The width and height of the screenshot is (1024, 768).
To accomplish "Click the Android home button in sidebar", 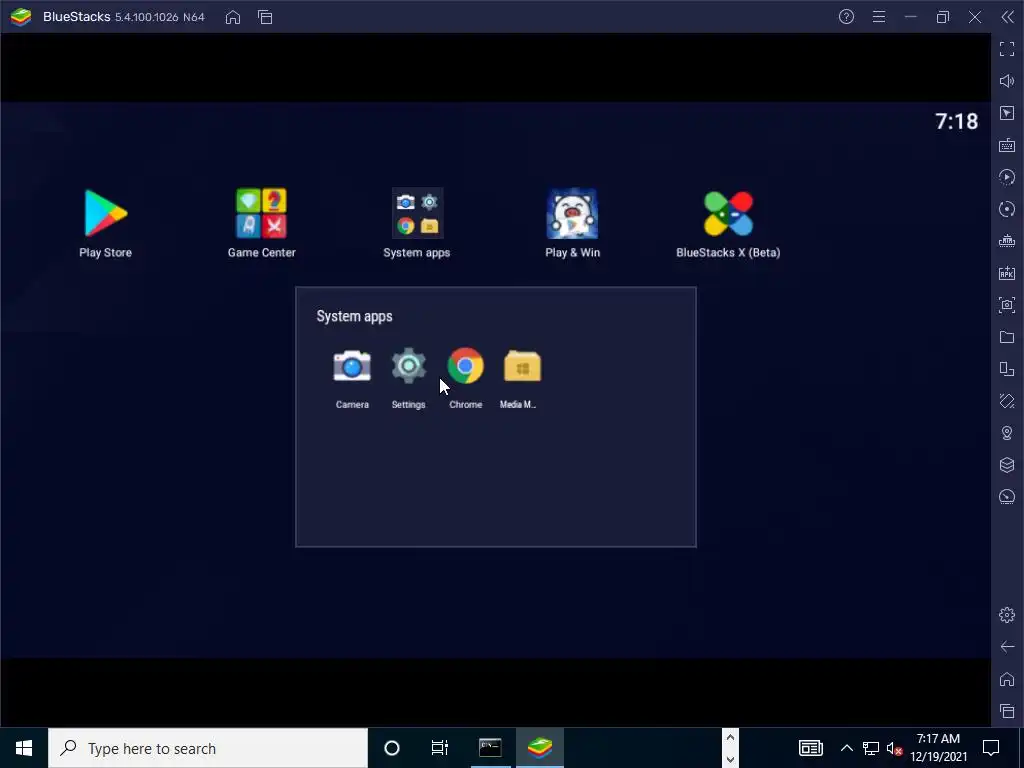I will pos(1007,679).
